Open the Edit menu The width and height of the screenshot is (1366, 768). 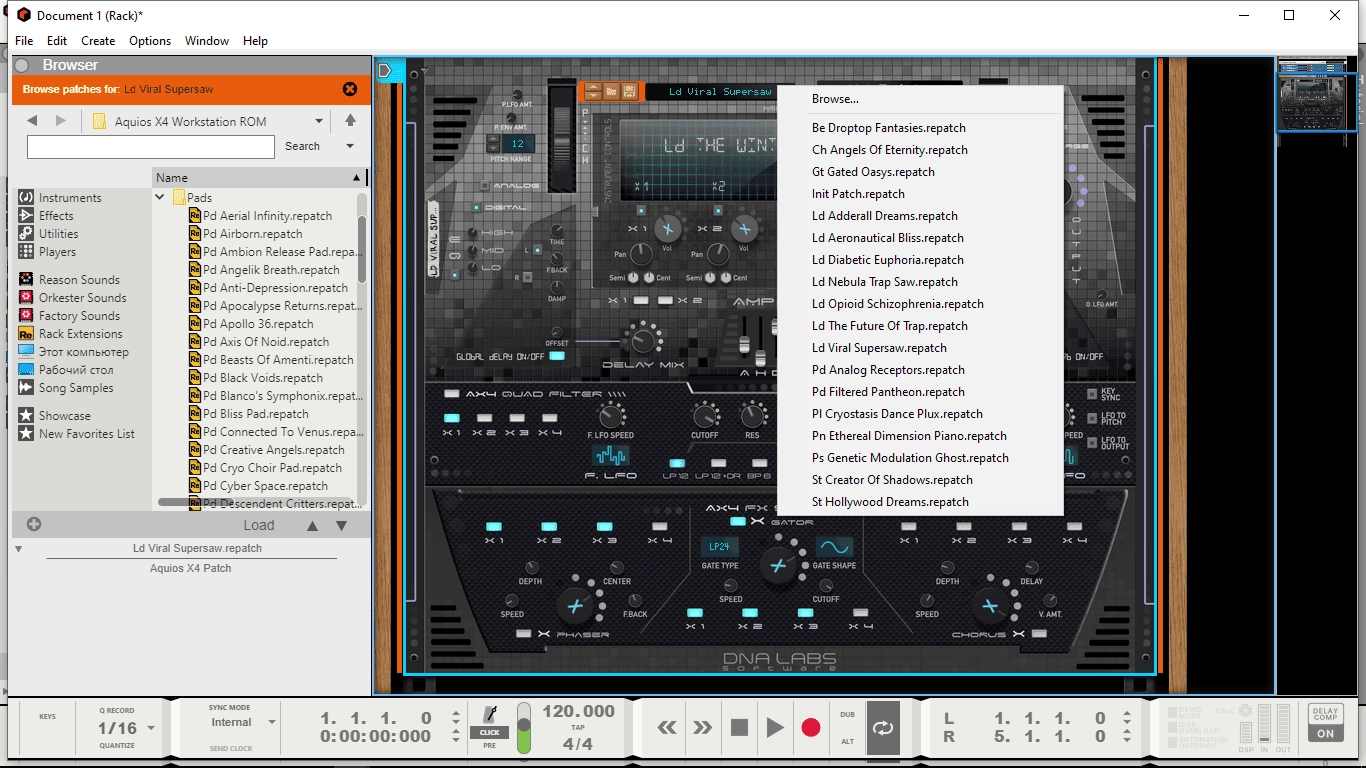coord(57,41)
